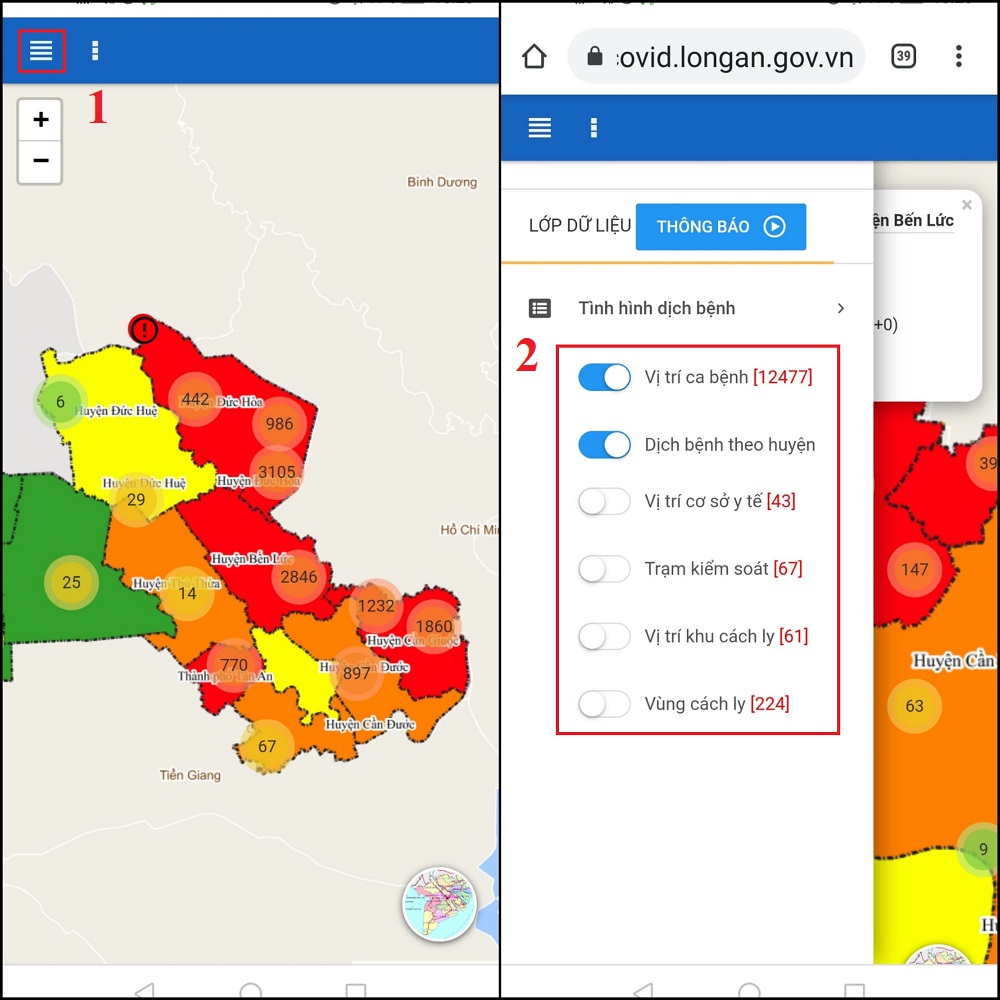This screenshot has width=1000, height=1000.
Task: Enable Trạm kiểm soát layer
Action: 605,569
